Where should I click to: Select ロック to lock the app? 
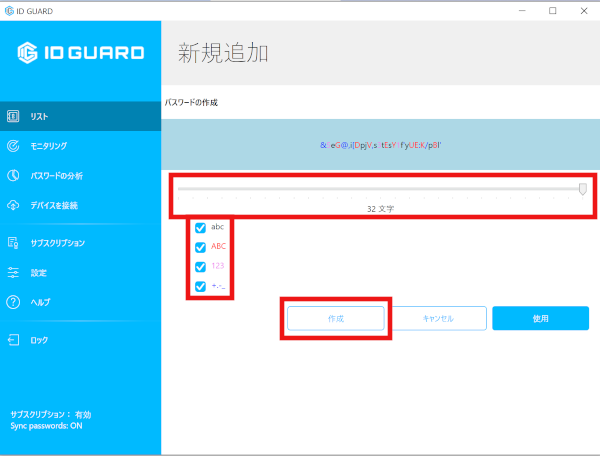(80, 340)
